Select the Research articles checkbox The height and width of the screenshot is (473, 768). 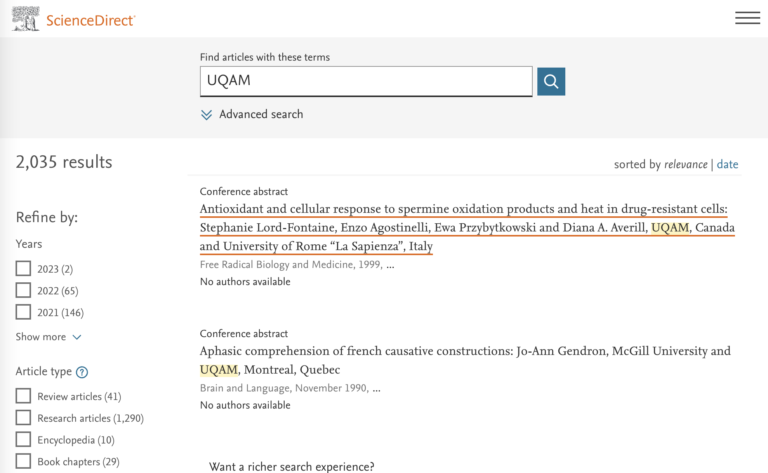click(x=23, y=418)
